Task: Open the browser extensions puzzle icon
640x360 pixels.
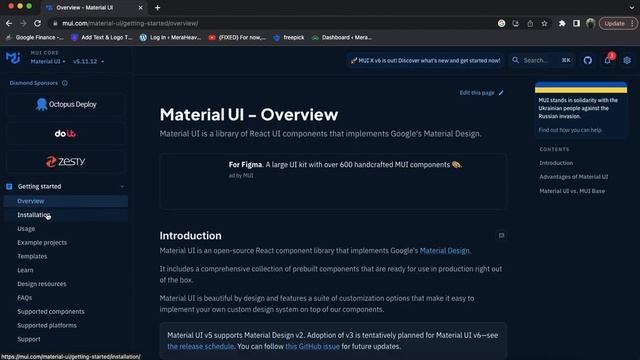Action: click(x=562, y=23)
